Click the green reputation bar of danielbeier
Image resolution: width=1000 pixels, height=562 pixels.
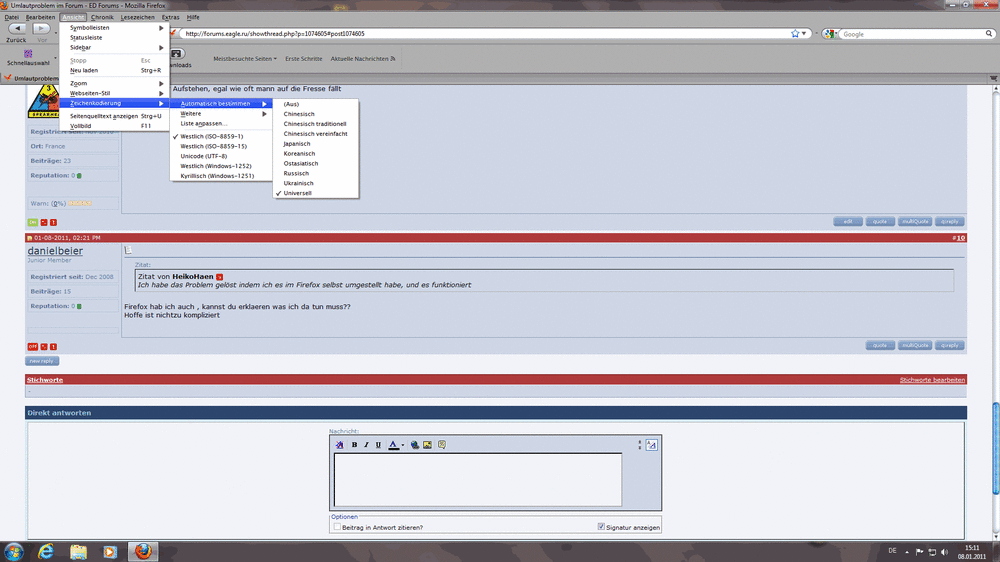[79, 306]
